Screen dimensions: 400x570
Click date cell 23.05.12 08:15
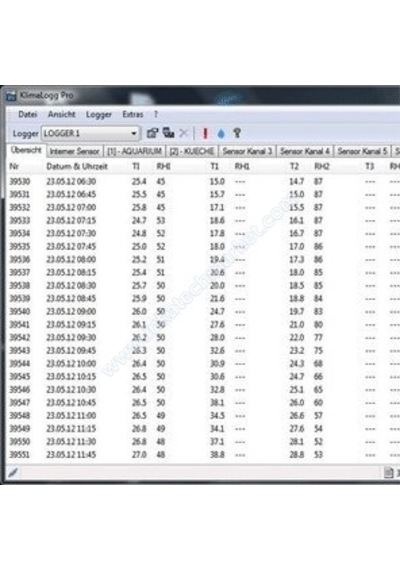(71, 273)
